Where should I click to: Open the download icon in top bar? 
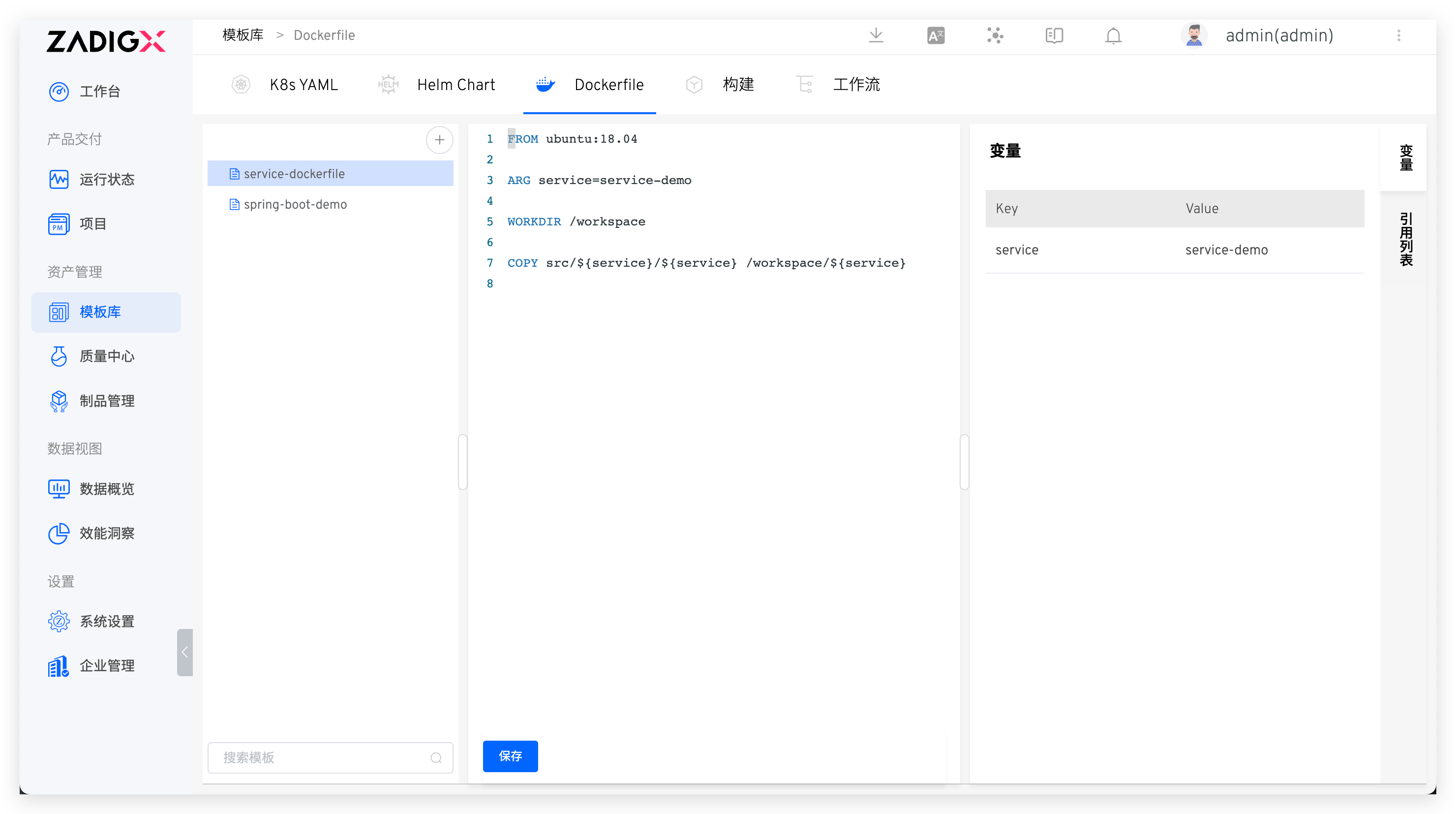(x=876, y=35)
